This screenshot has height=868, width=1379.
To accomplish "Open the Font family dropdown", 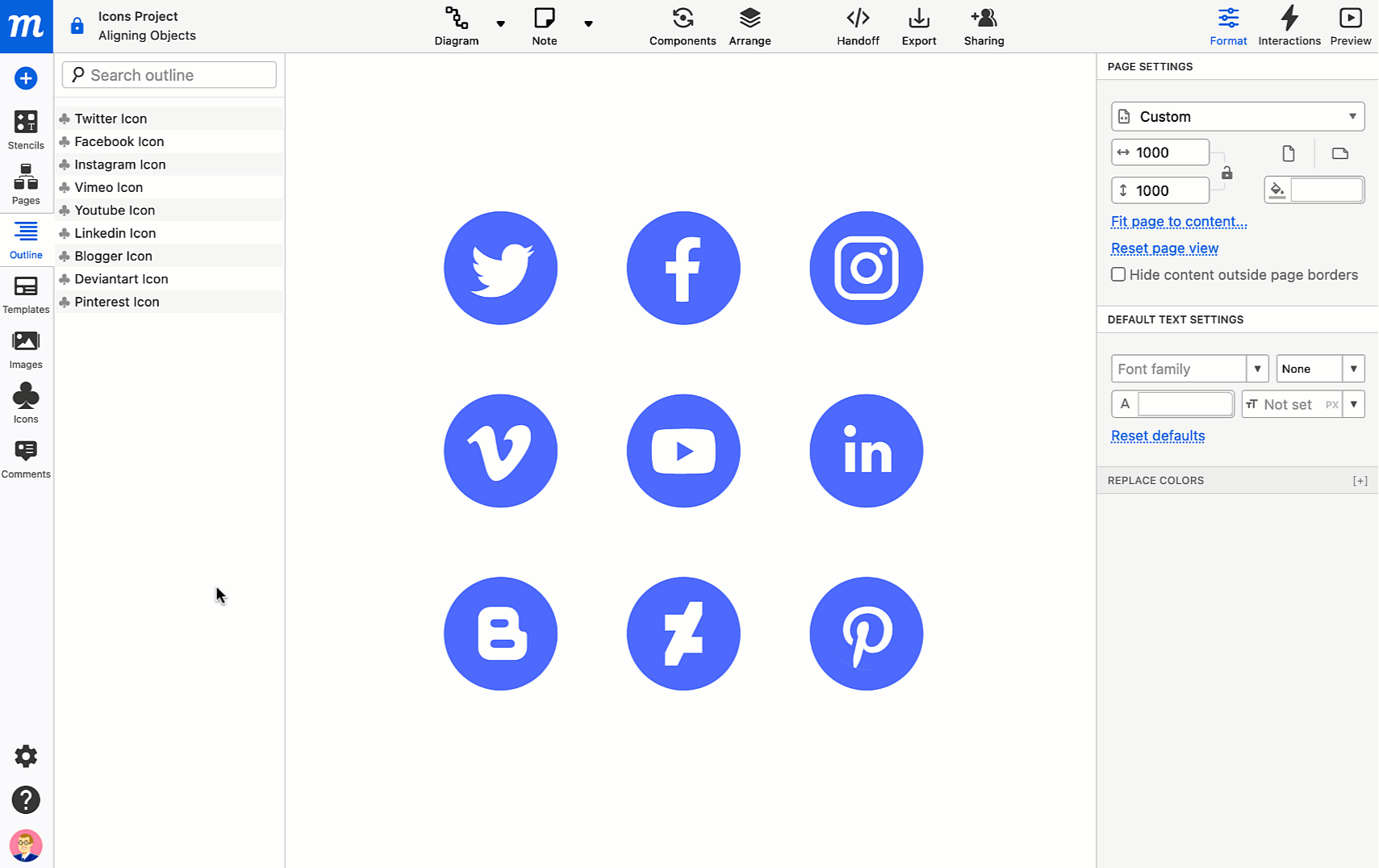I will click(x=1189, y=369).
